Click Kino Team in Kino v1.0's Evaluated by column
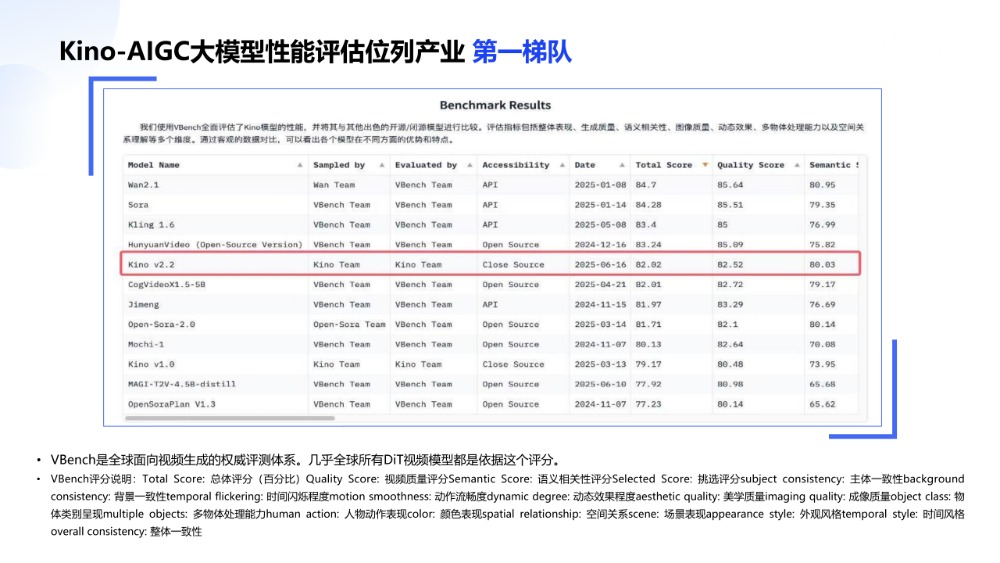The image size is (1000, 563). tap(418, 364)
